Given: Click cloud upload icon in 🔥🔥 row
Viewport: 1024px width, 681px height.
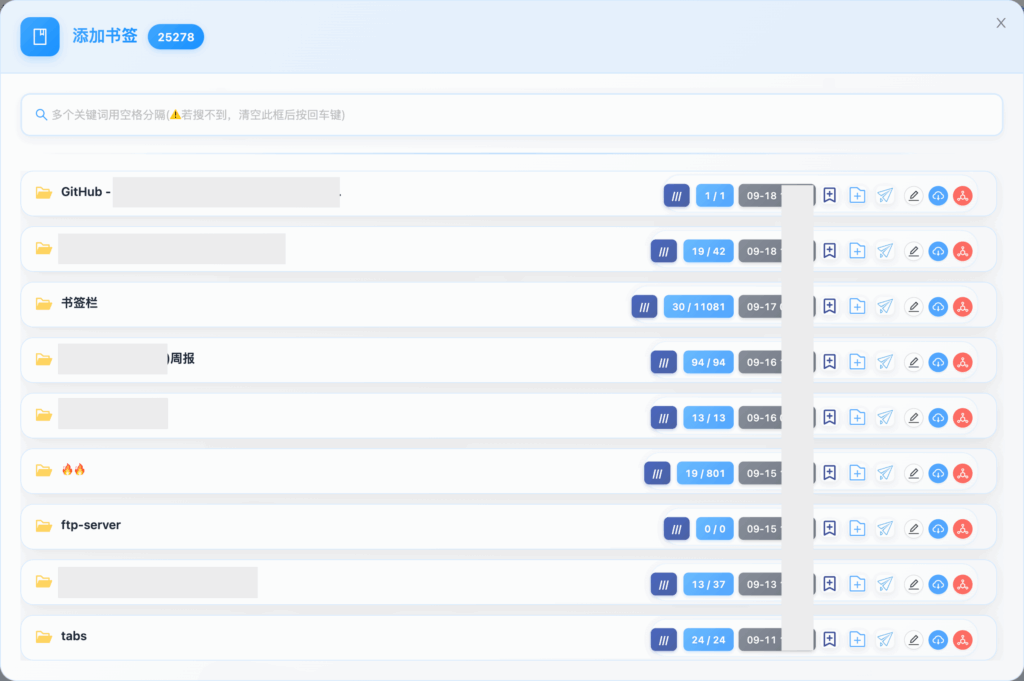Looking at the screenshot, I should click(x=938, y=473).
